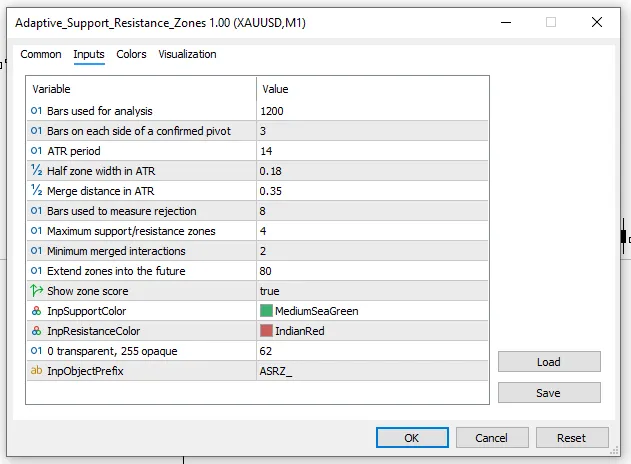Close the indicator settings dialog

point(597,22)
